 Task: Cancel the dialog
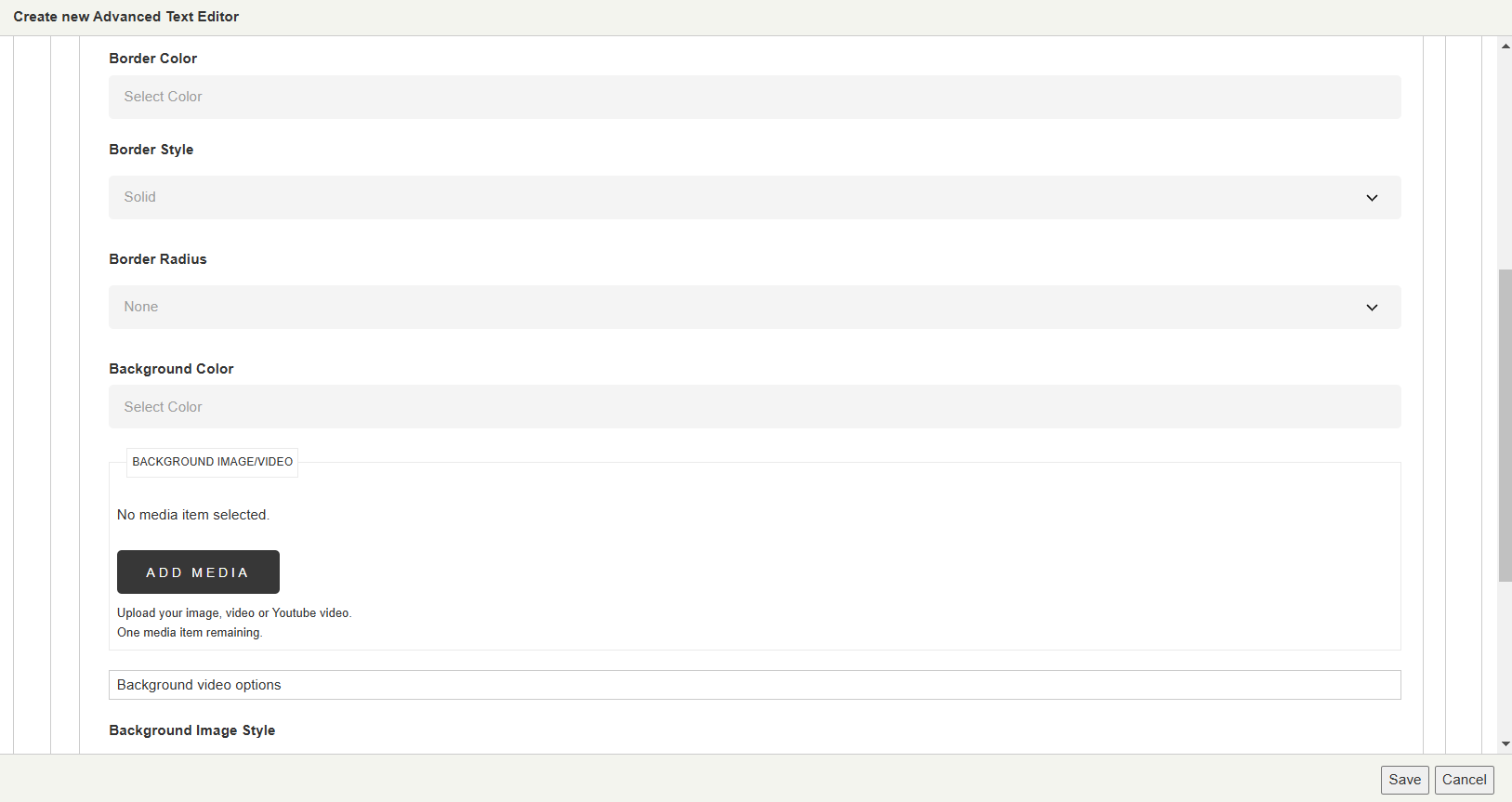pyautogui.click(x=1464, y=780)
